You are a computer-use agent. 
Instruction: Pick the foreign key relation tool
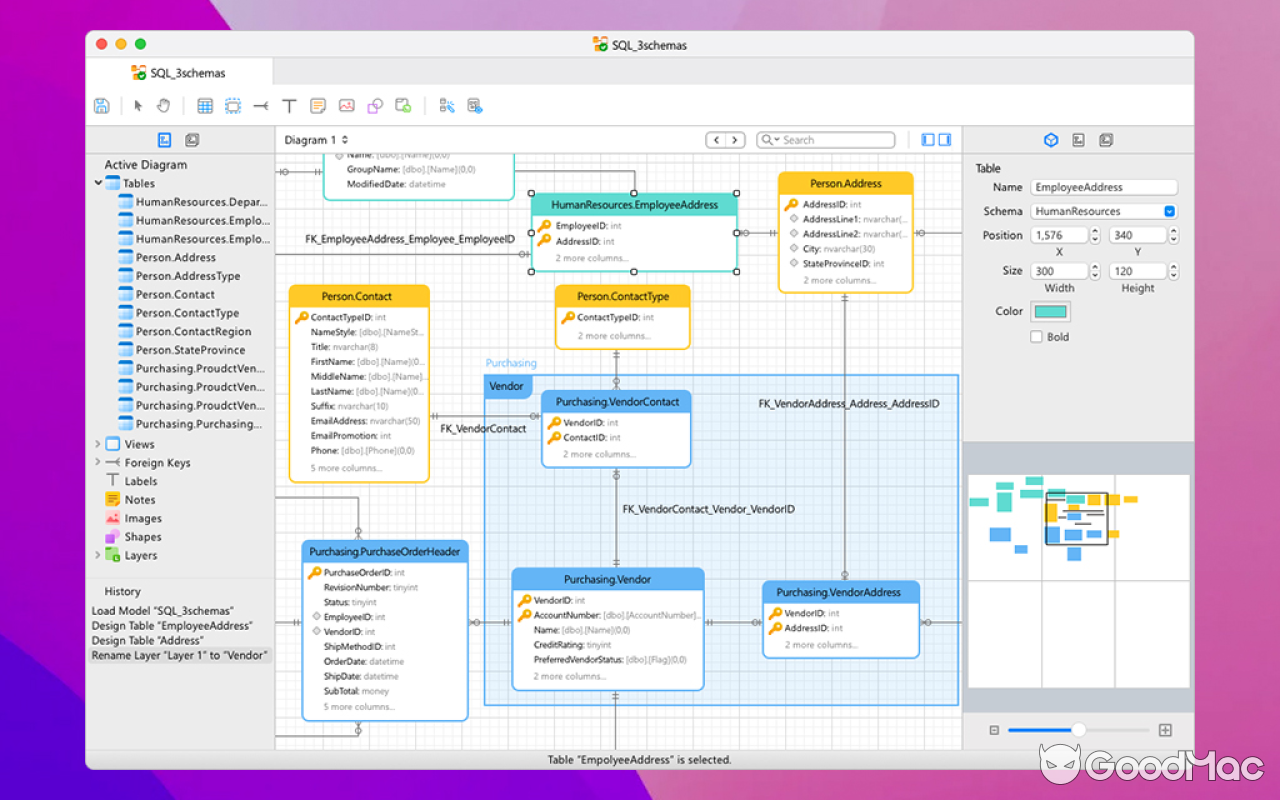coord(260,105)
